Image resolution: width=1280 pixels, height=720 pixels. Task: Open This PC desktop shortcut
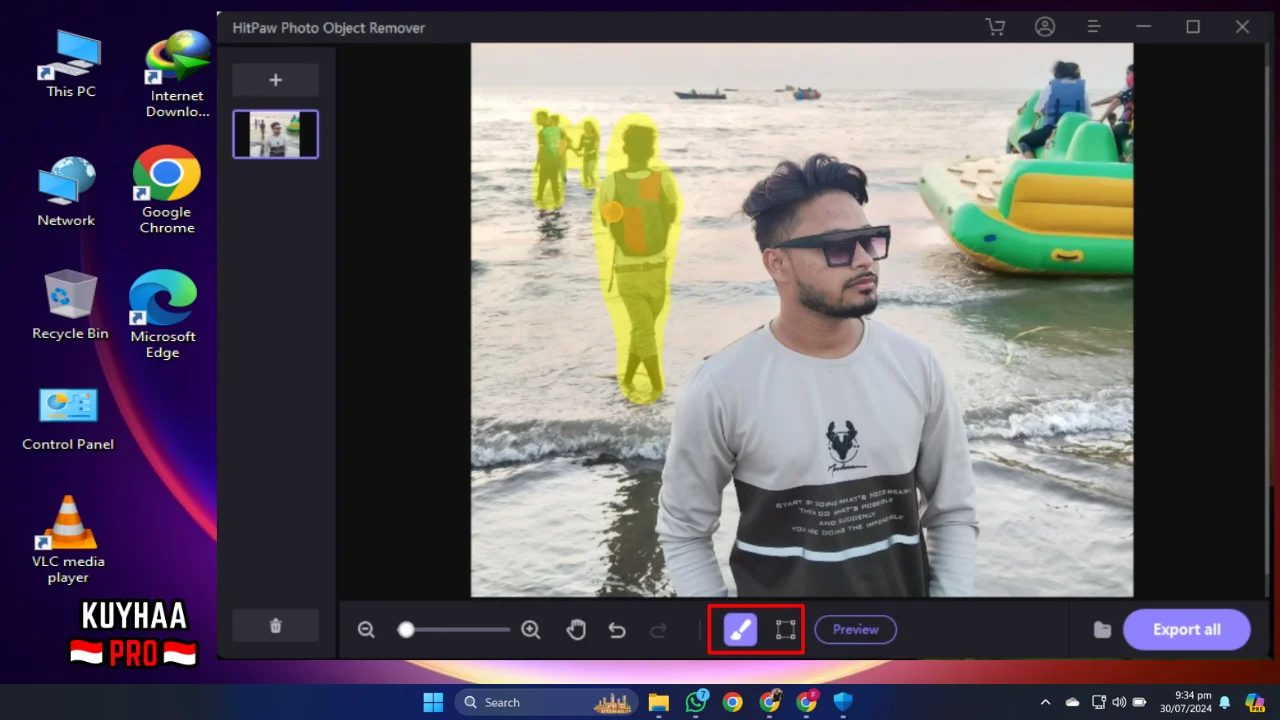tap(71, 64)
